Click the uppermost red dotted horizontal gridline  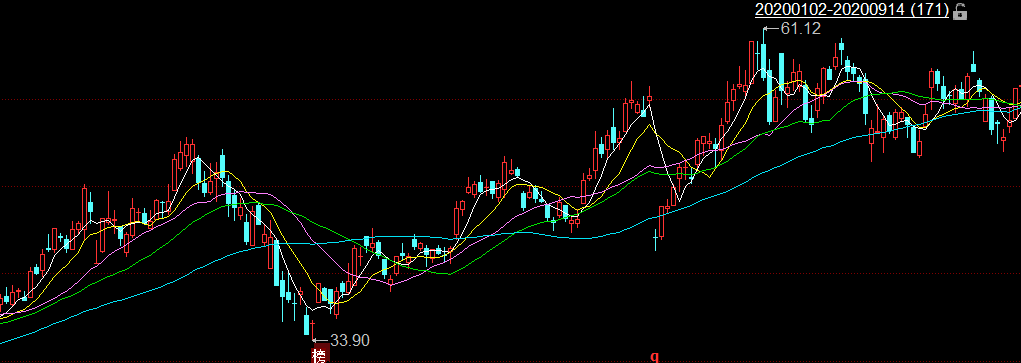point(510,100)
